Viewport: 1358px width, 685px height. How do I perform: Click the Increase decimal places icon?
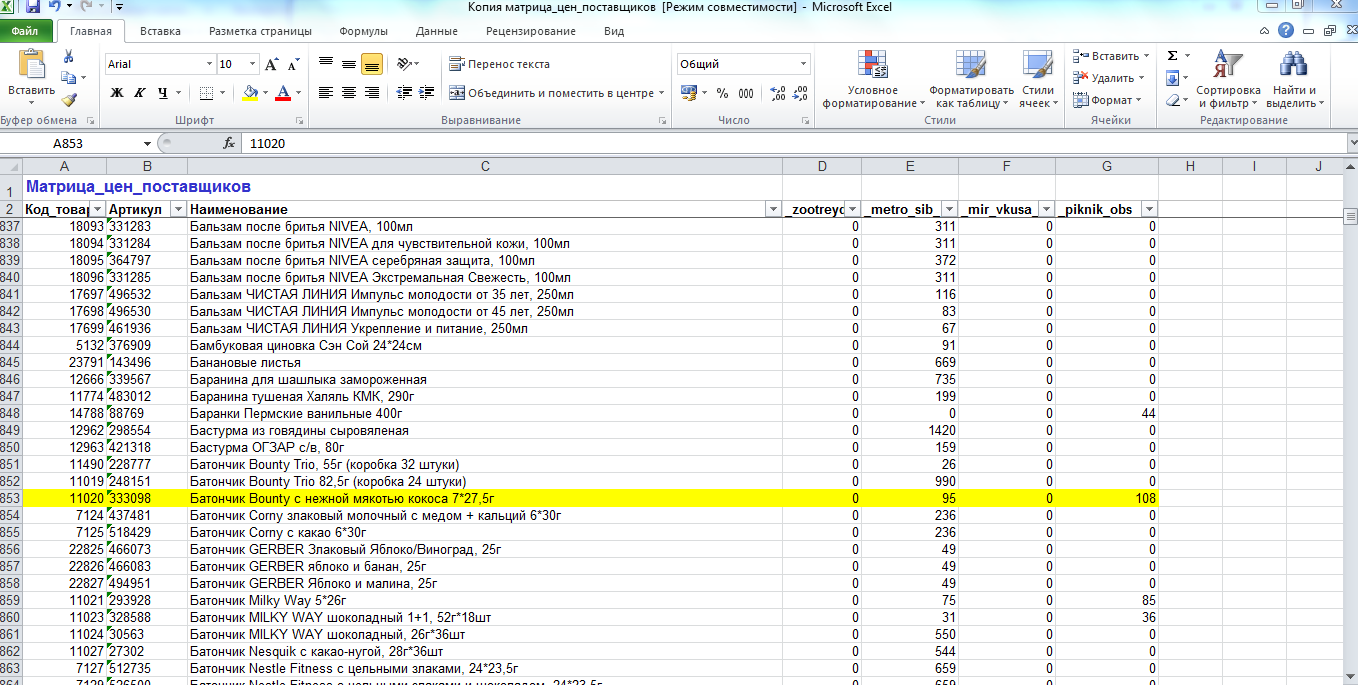pyautogui.click(x=778, y=93)
